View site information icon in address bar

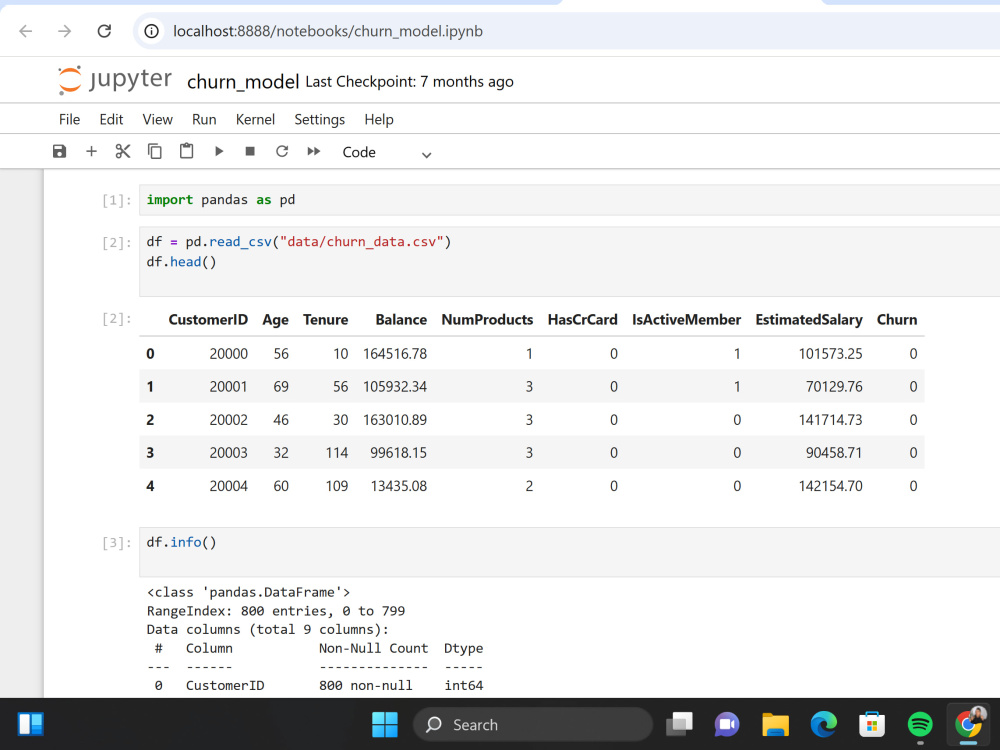pyautogui.click(x=151, y=31)
